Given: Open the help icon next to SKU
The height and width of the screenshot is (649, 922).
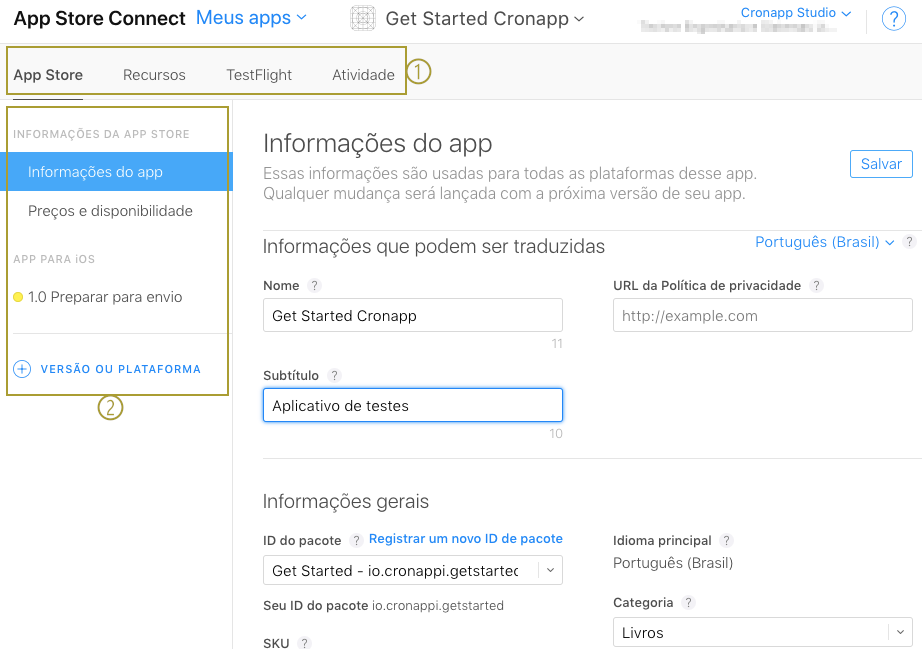Looking at the screenshot, I should tap(304, 643).
